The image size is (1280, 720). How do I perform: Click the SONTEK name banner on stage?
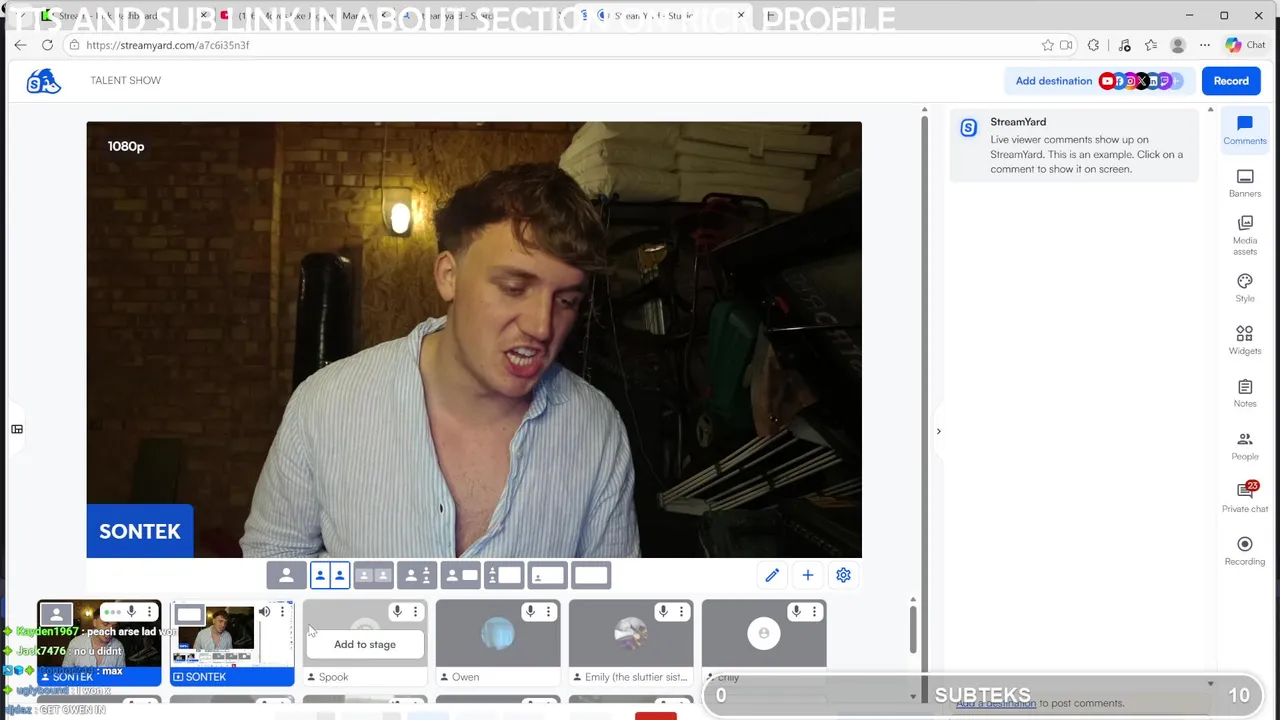[140, 531]
